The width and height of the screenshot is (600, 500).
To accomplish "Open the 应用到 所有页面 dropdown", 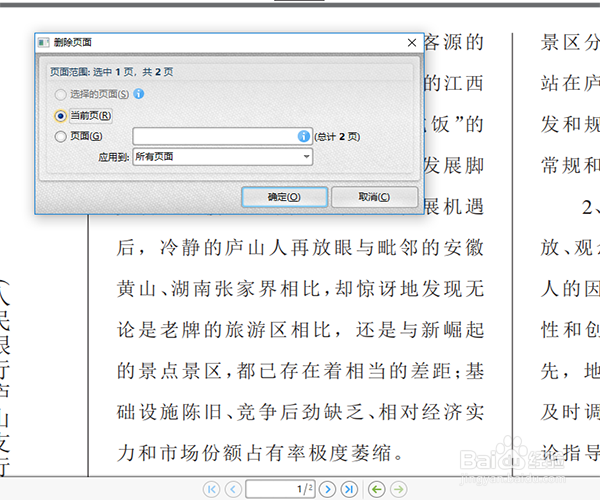I will coord(222,156).
